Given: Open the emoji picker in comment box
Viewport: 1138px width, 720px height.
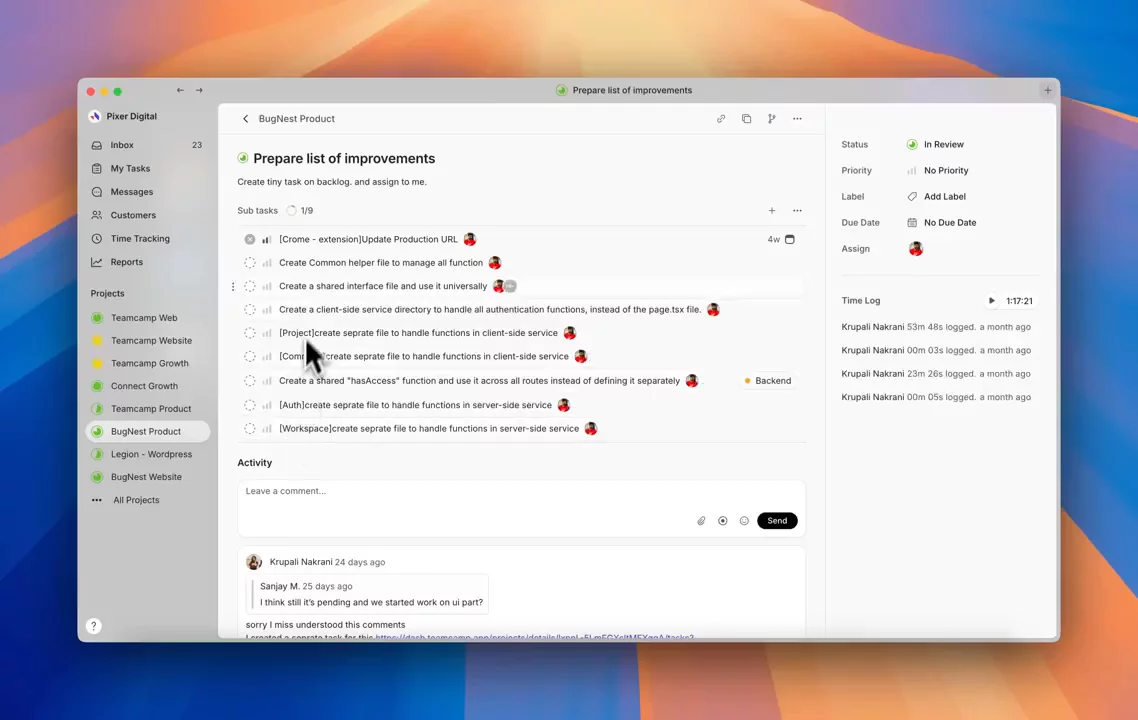Looking at the screenshot, I should (744, 520).
